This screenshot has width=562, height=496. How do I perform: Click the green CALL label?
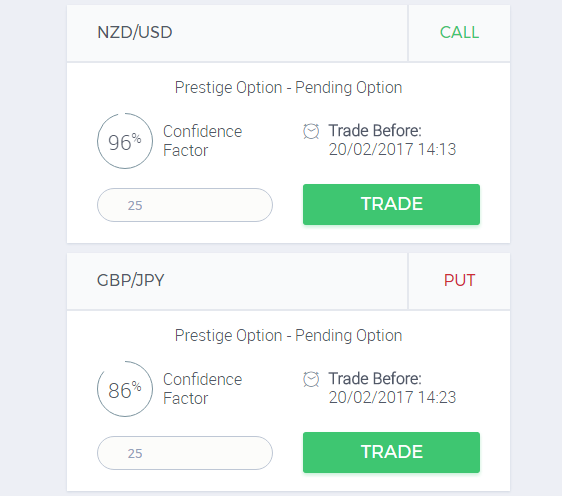click(459, 32)
